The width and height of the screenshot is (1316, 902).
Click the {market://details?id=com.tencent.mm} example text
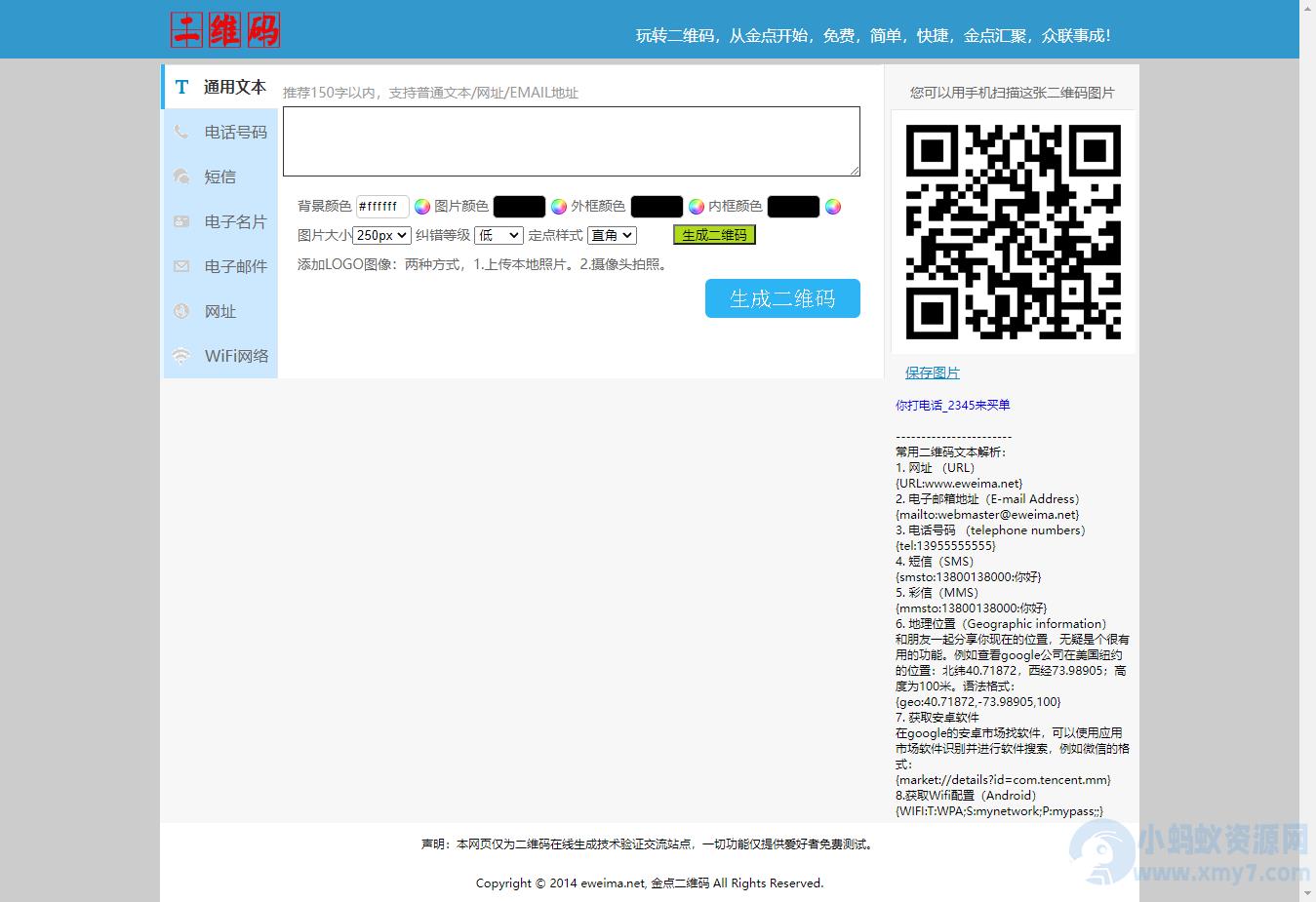(x=1004, y=779)
